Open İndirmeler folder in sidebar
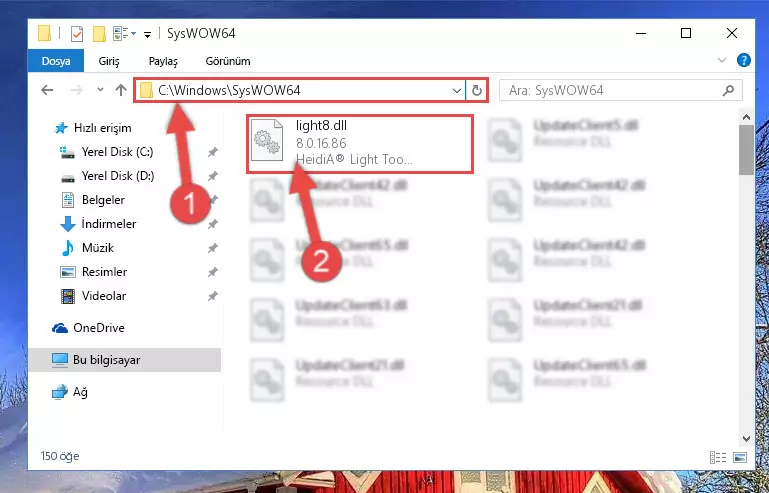Image resolution: width=769 pixels, height=493 pixels. point(108,224)
